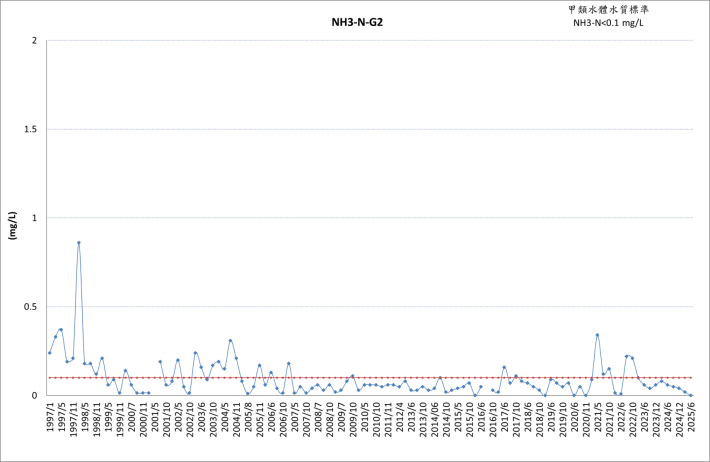
Task: Click the y-axis tick label 2
Action: click(x=34, y=41)
